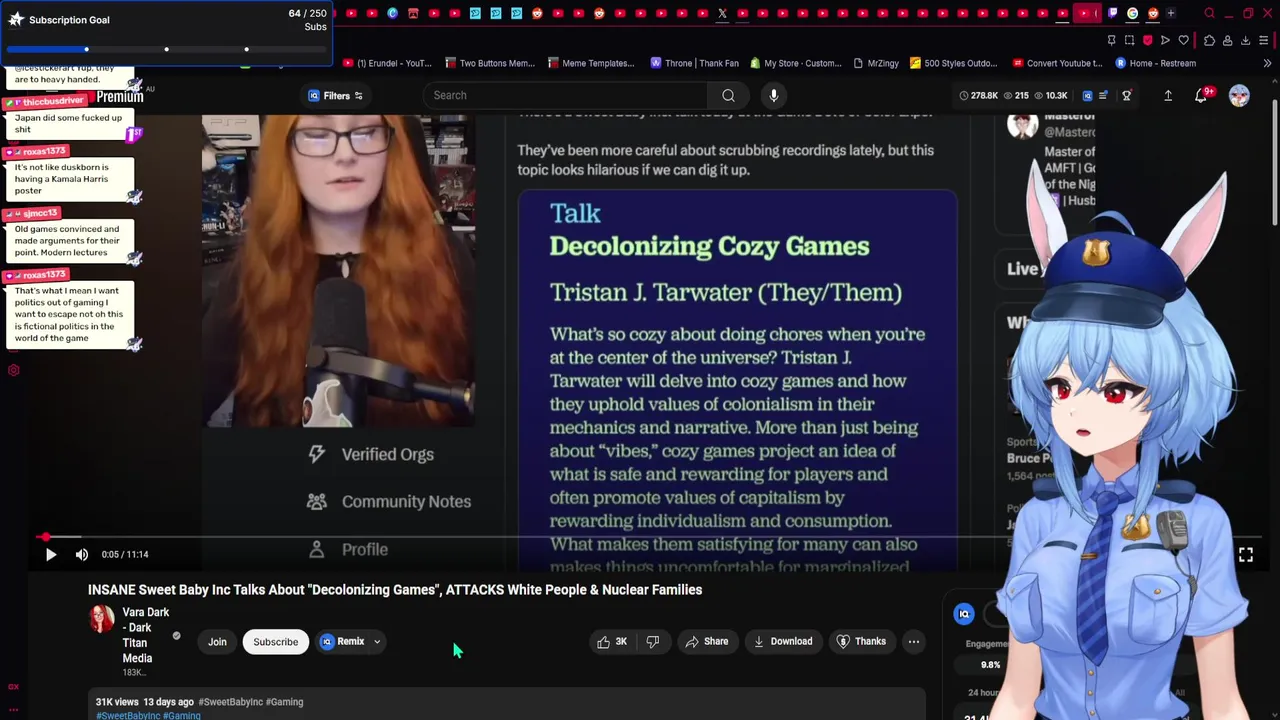Open the Throne Thank Fan bookmark
Screen dimensions: 1280x720
click(x=695, y=63)
